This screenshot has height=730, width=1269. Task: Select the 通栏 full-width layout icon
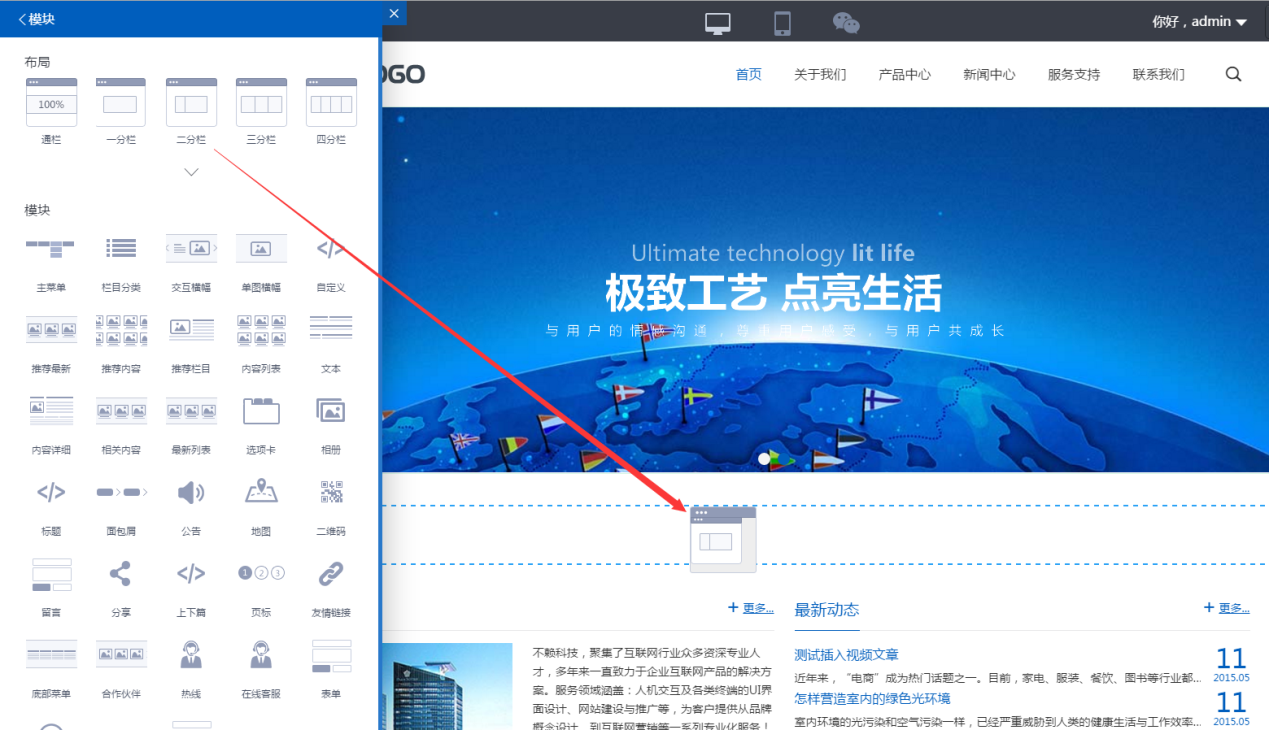(51, 102)
